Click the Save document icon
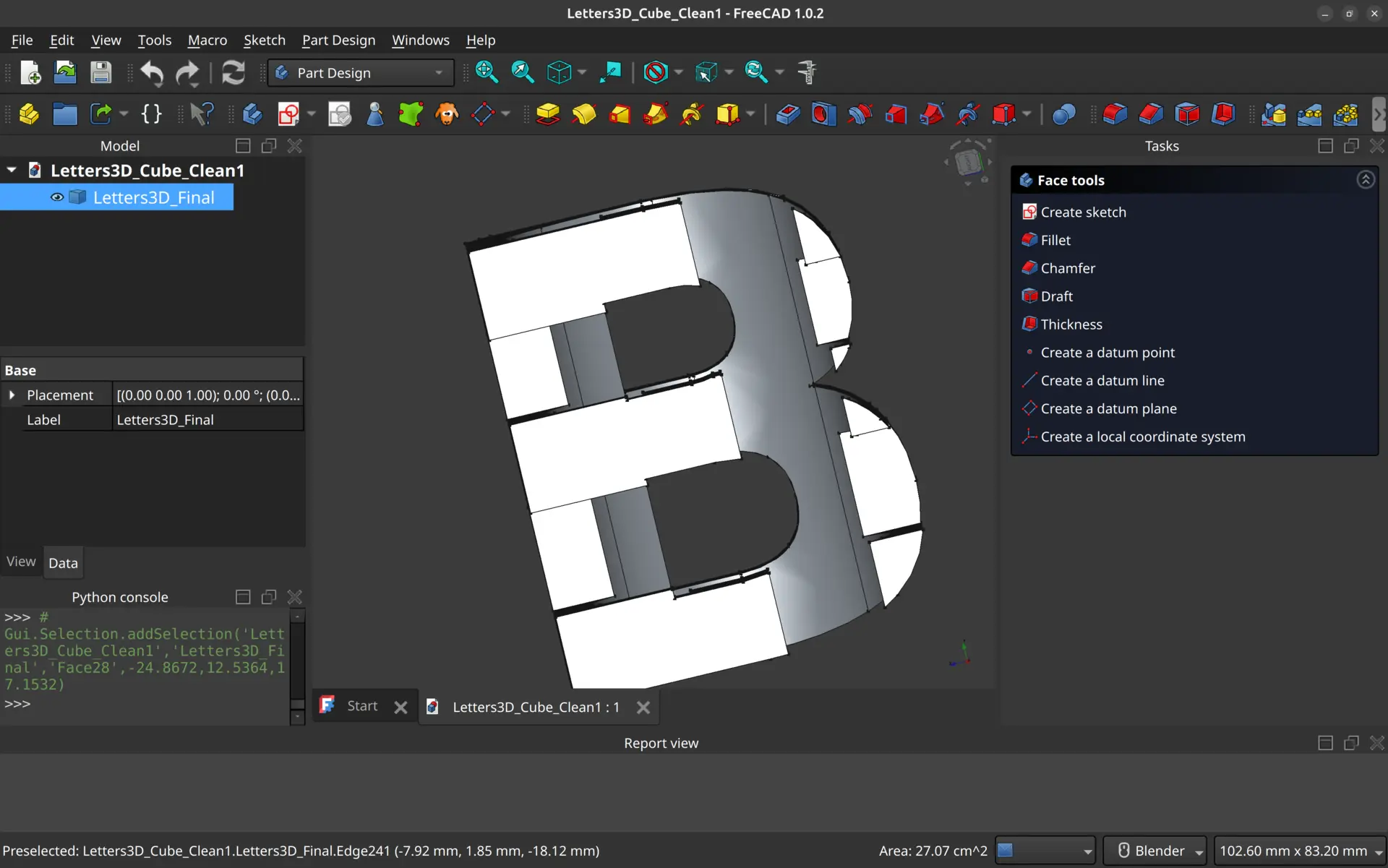 100,72
